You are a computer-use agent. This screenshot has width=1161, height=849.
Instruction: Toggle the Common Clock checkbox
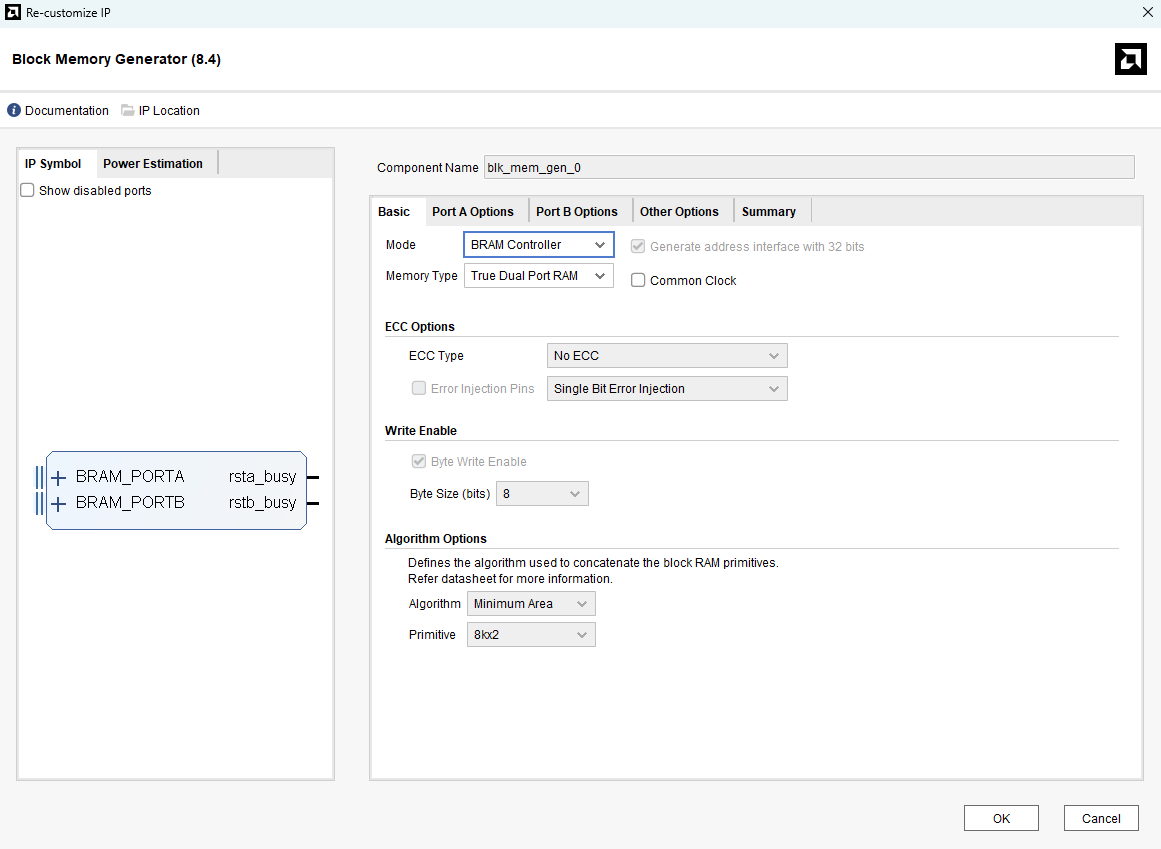638,281
